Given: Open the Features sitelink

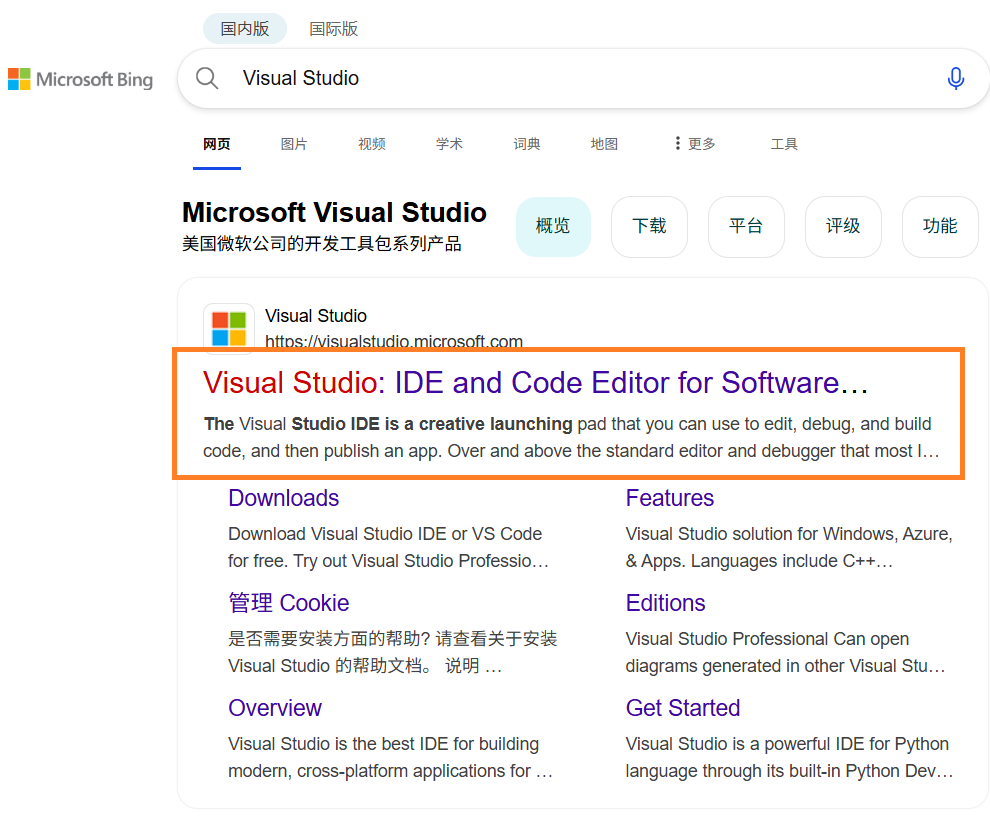Looking at the screenshot, I should (670, 498).
